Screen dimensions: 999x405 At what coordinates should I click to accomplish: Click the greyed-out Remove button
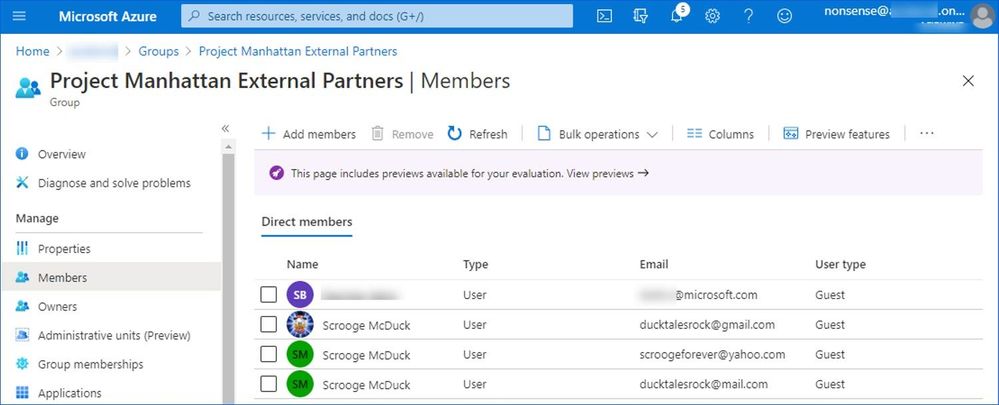402,134
